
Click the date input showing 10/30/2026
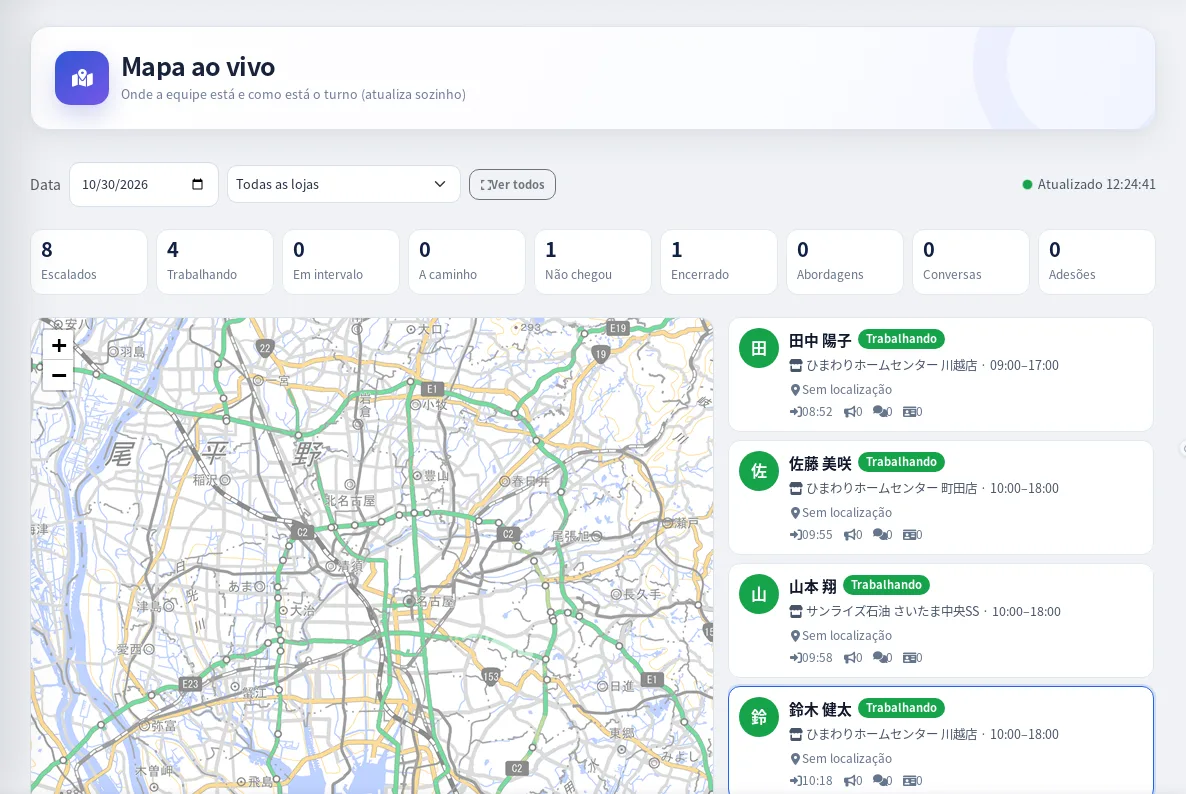(144, 185)
